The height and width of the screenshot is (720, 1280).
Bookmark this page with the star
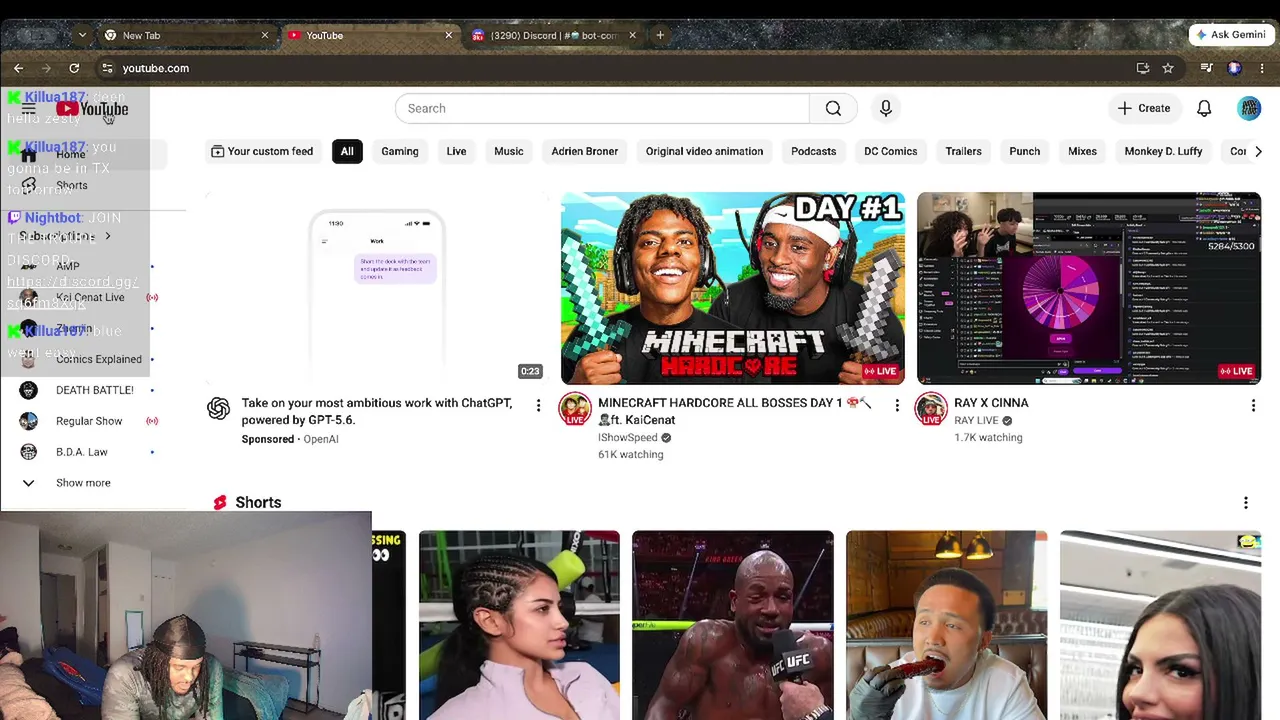pyautogui.click(x=1168, y=68)
